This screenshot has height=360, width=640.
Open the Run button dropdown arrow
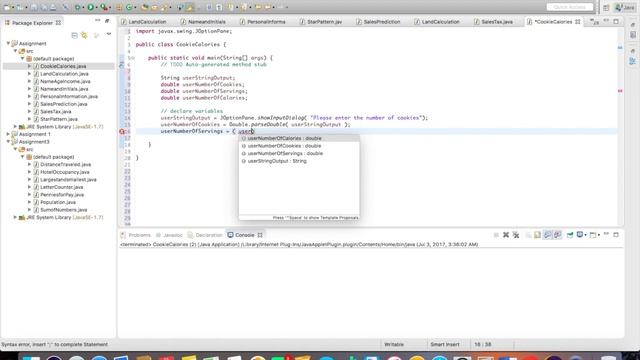coord(96,7)
